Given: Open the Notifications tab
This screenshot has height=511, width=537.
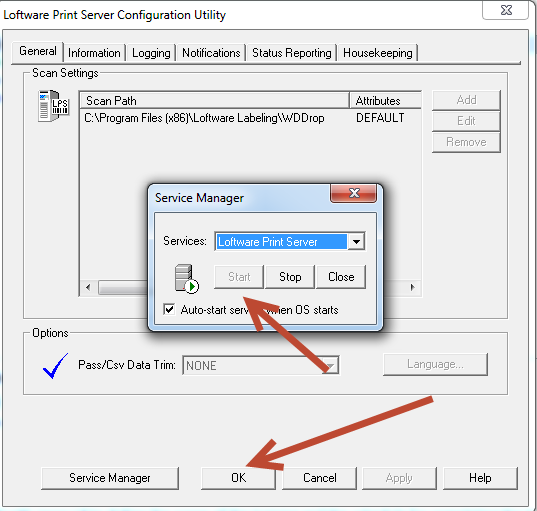Looking at the screenshot, I should 211,53.
